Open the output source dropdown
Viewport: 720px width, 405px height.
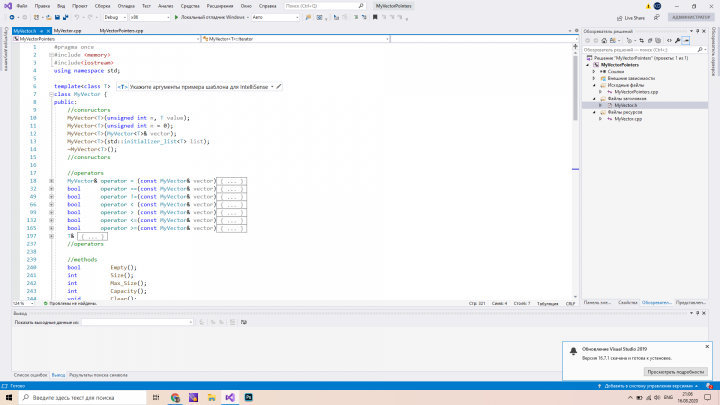click(x=137, y=322)
